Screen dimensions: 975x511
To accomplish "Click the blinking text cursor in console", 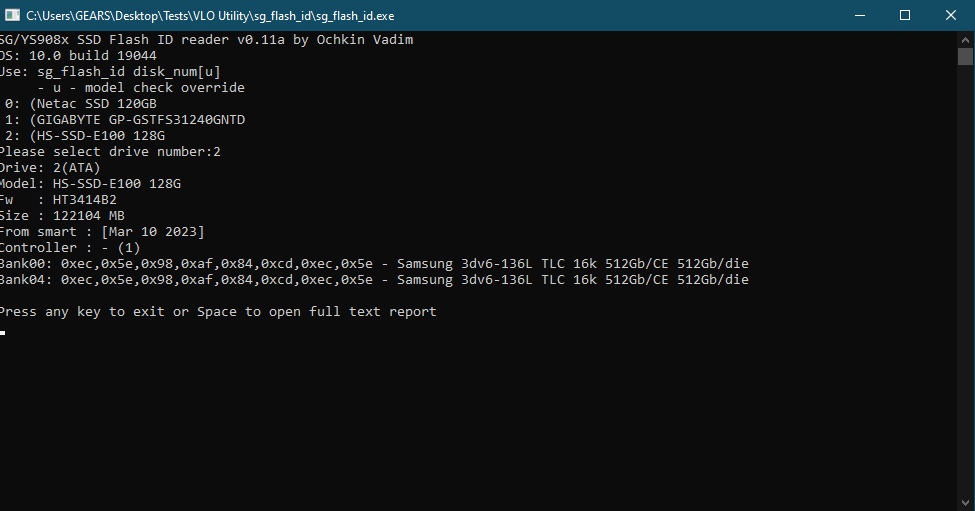I will coord(3,331).
